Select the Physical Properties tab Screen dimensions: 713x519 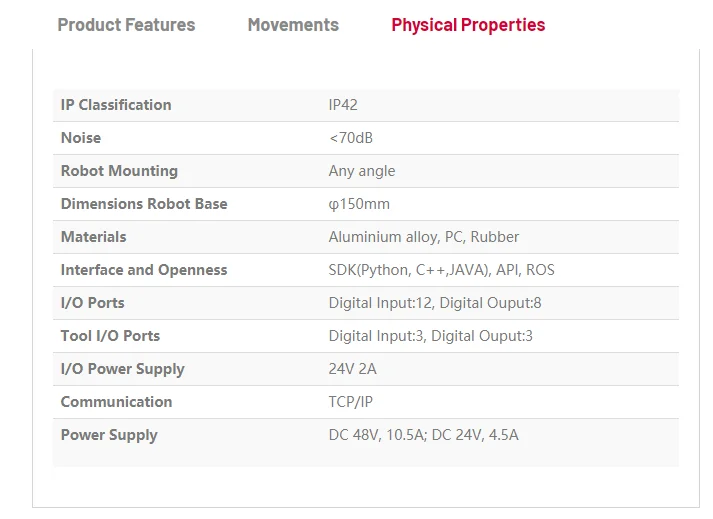tap(468, 25)
